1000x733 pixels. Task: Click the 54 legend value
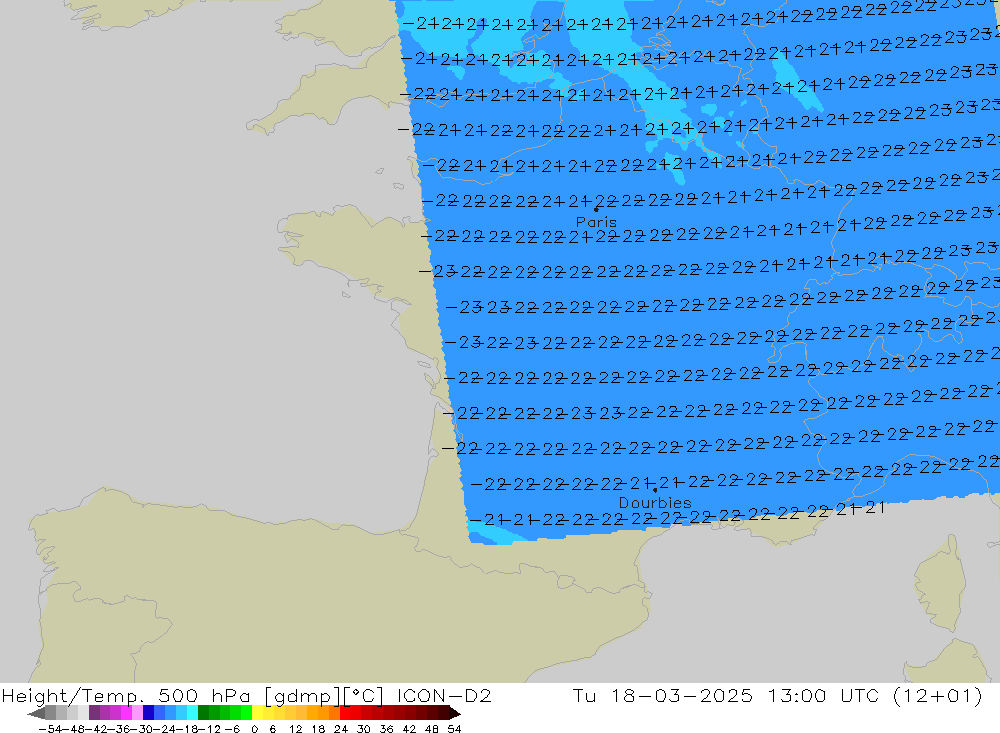[x=454, y=729]
